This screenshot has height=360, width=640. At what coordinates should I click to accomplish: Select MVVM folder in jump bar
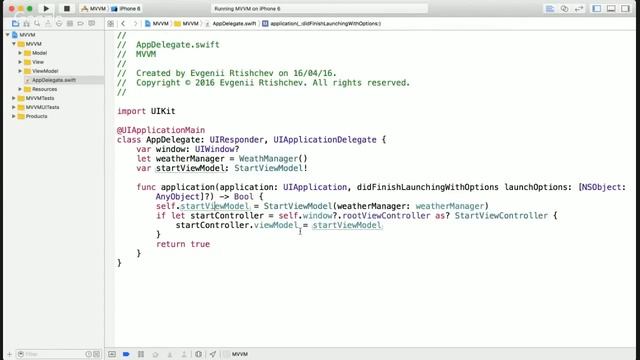pyautogui.click(x=187, y=24)
